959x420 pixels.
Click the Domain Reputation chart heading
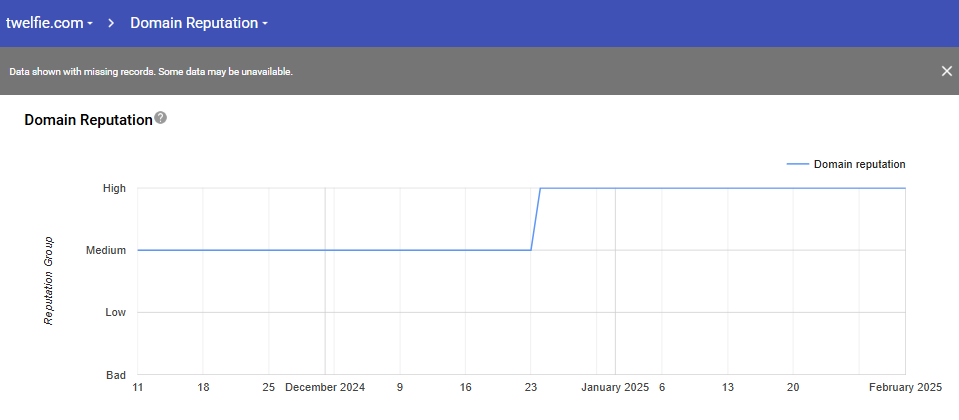pos(88,119)
